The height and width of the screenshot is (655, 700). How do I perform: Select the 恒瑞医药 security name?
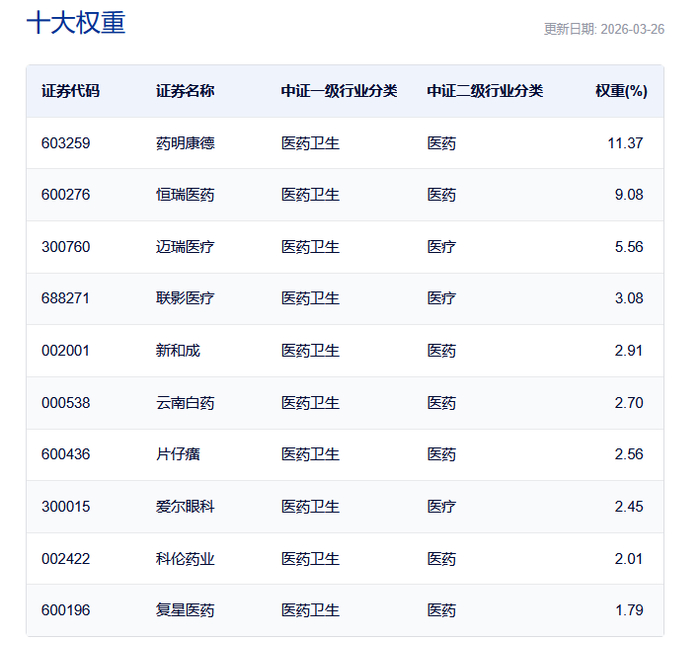185,195
